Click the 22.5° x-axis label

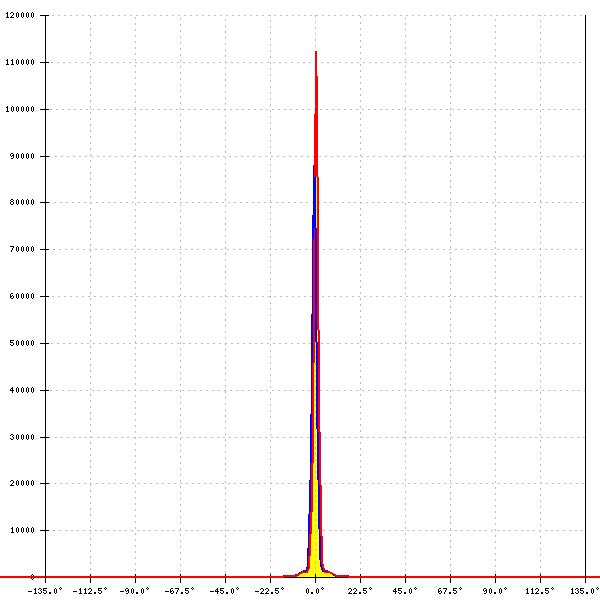[360, 591]
